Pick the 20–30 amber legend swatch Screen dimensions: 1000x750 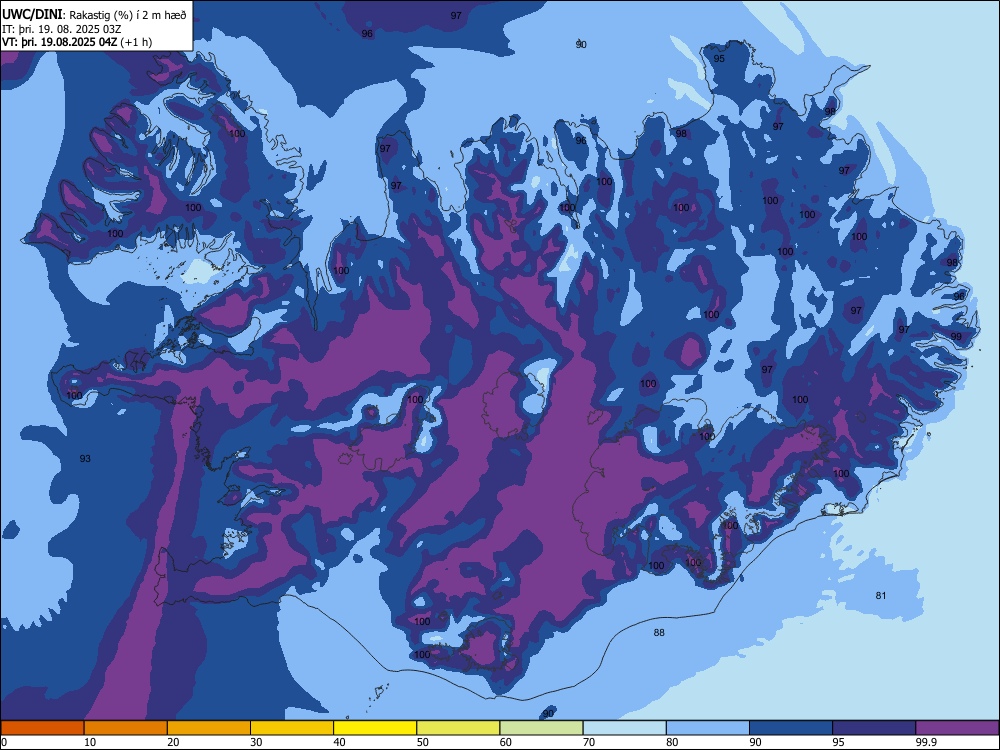pos(209,728)
